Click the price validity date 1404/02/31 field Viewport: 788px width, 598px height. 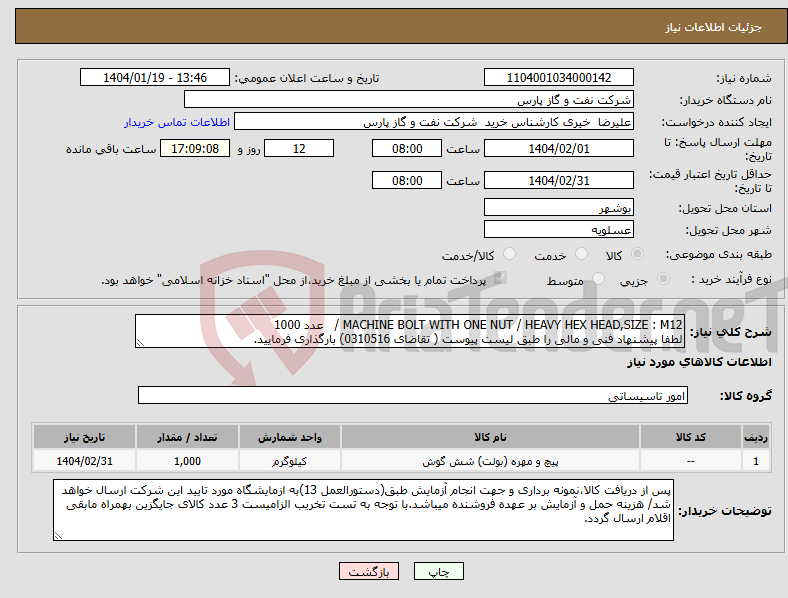[x=559, y=180]
